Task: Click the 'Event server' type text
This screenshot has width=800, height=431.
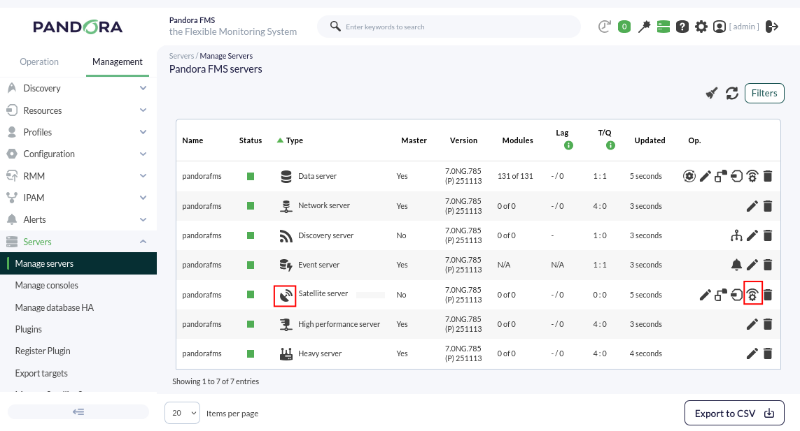Action: (318, 265)
